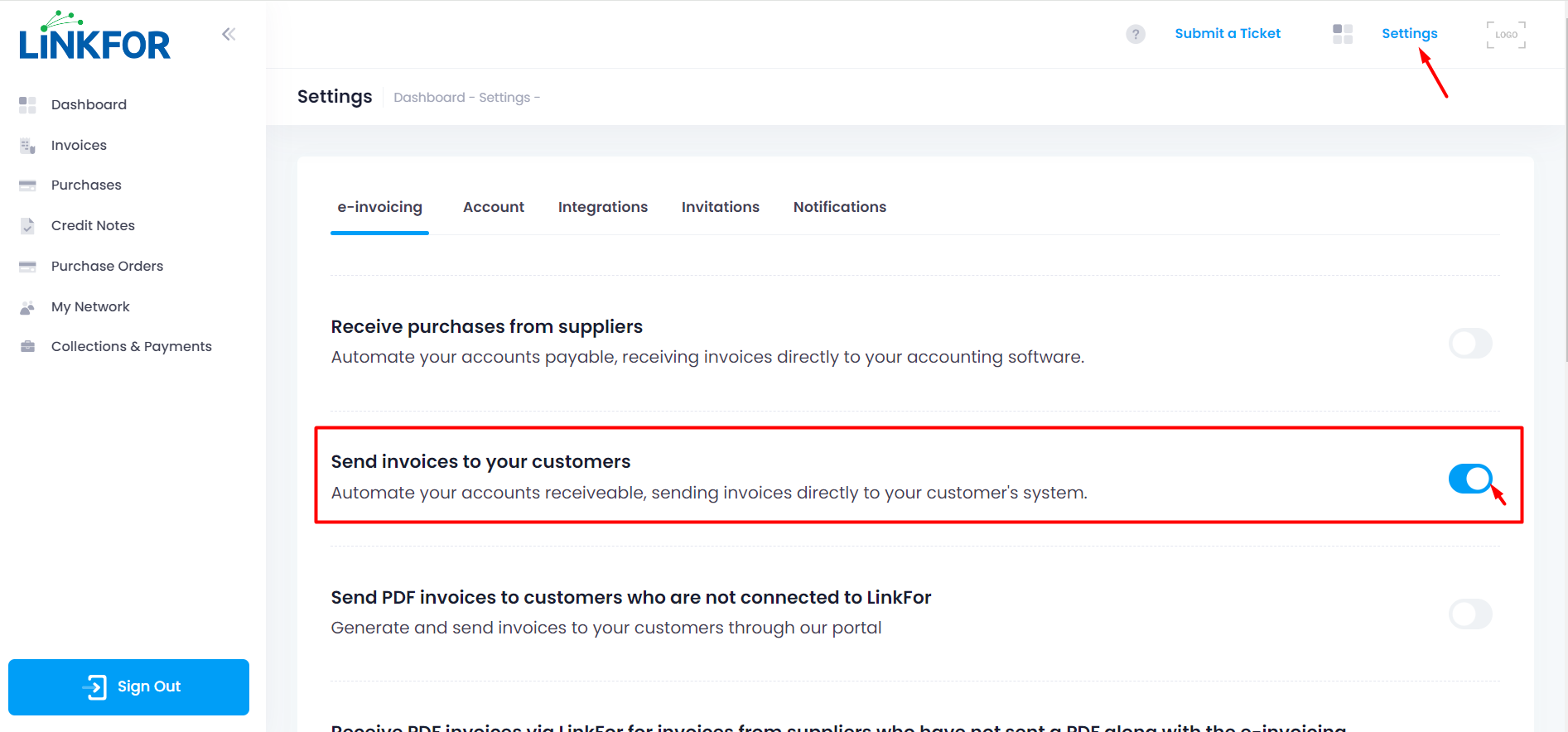Open Submit a Ticket link
This screenshot has width=1568, height=732.
coord(1228,33)
